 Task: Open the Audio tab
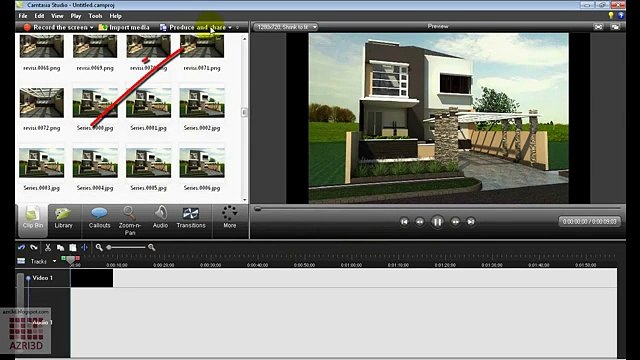(x=160, y=218)
